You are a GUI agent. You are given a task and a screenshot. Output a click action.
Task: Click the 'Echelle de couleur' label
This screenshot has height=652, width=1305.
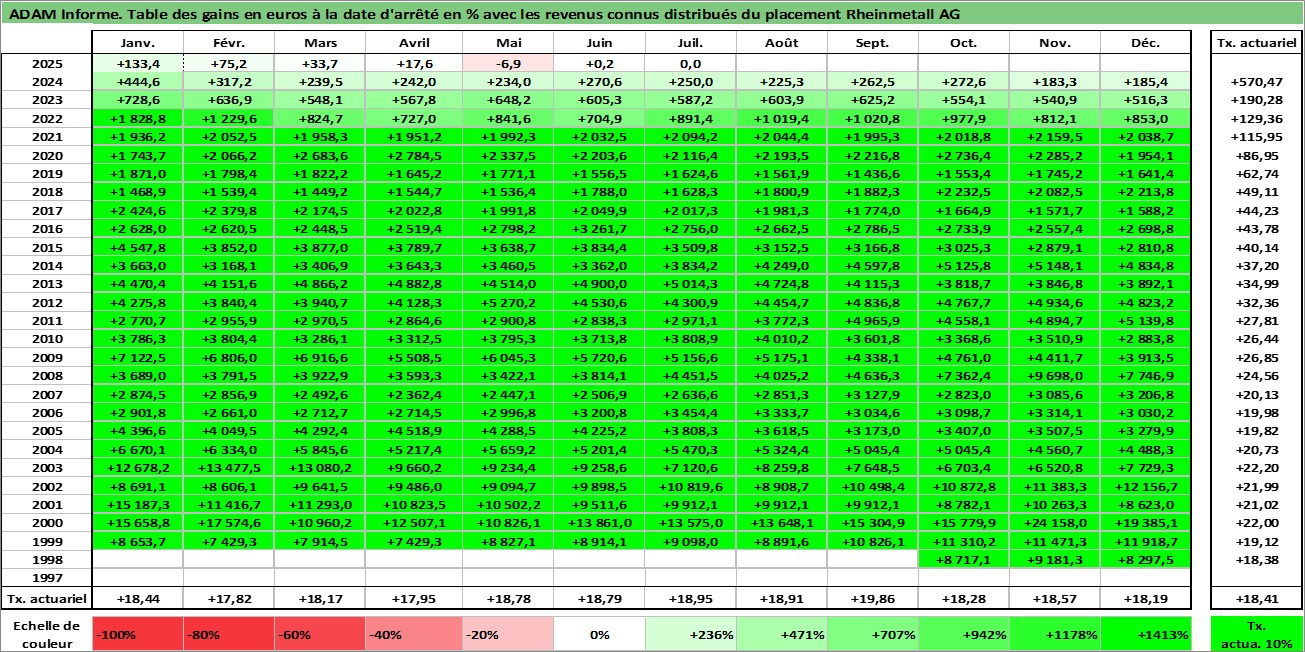click(x=45, y=633)
